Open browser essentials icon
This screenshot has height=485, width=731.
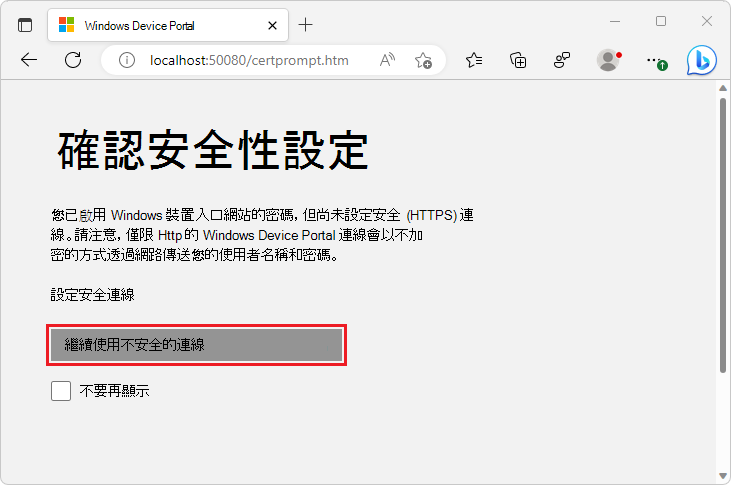point(562,60)
